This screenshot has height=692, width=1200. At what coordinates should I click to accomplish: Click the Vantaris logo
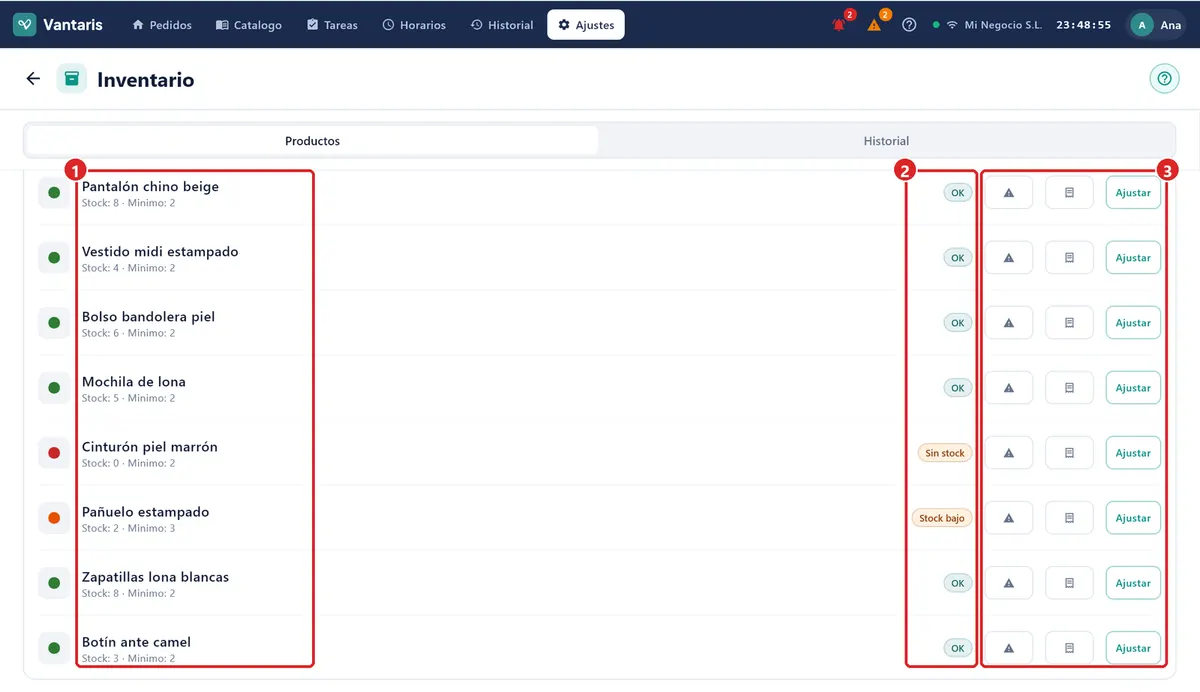coord(58,25)
